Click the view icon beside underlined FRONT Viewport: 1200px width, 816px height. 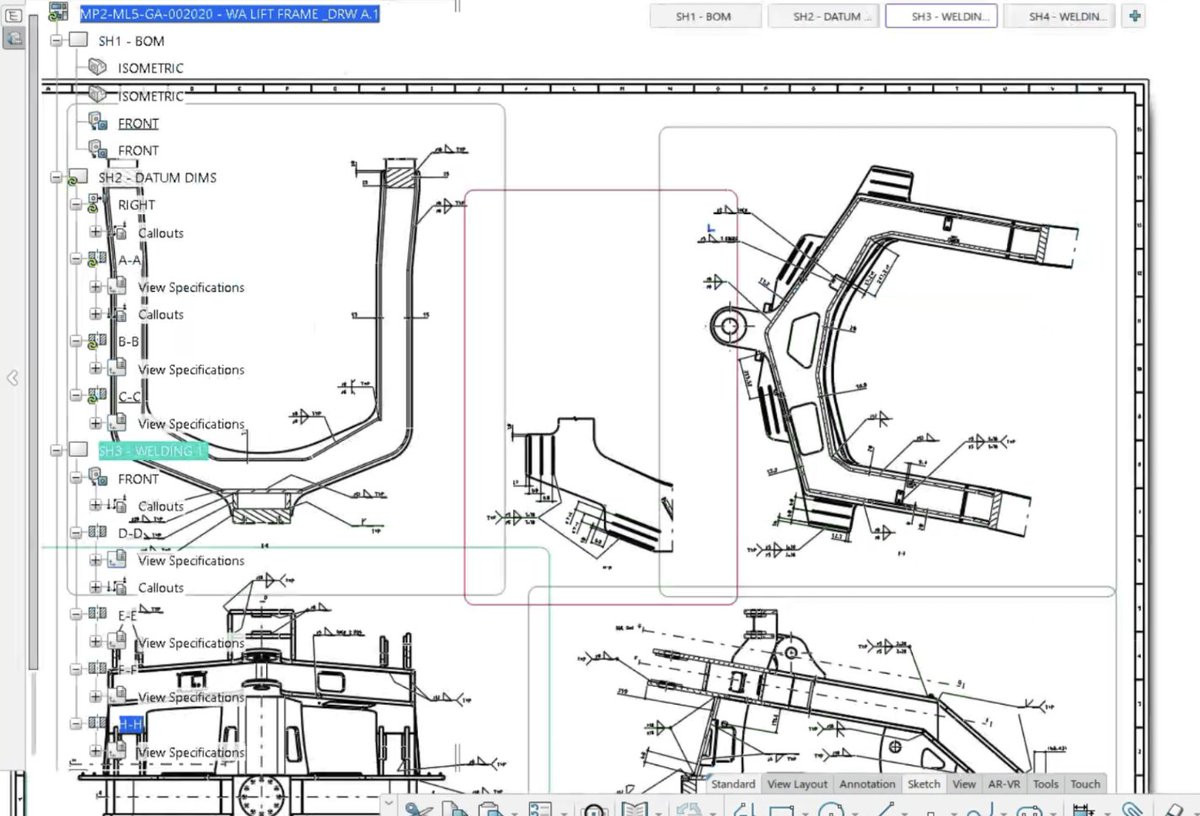97,122
